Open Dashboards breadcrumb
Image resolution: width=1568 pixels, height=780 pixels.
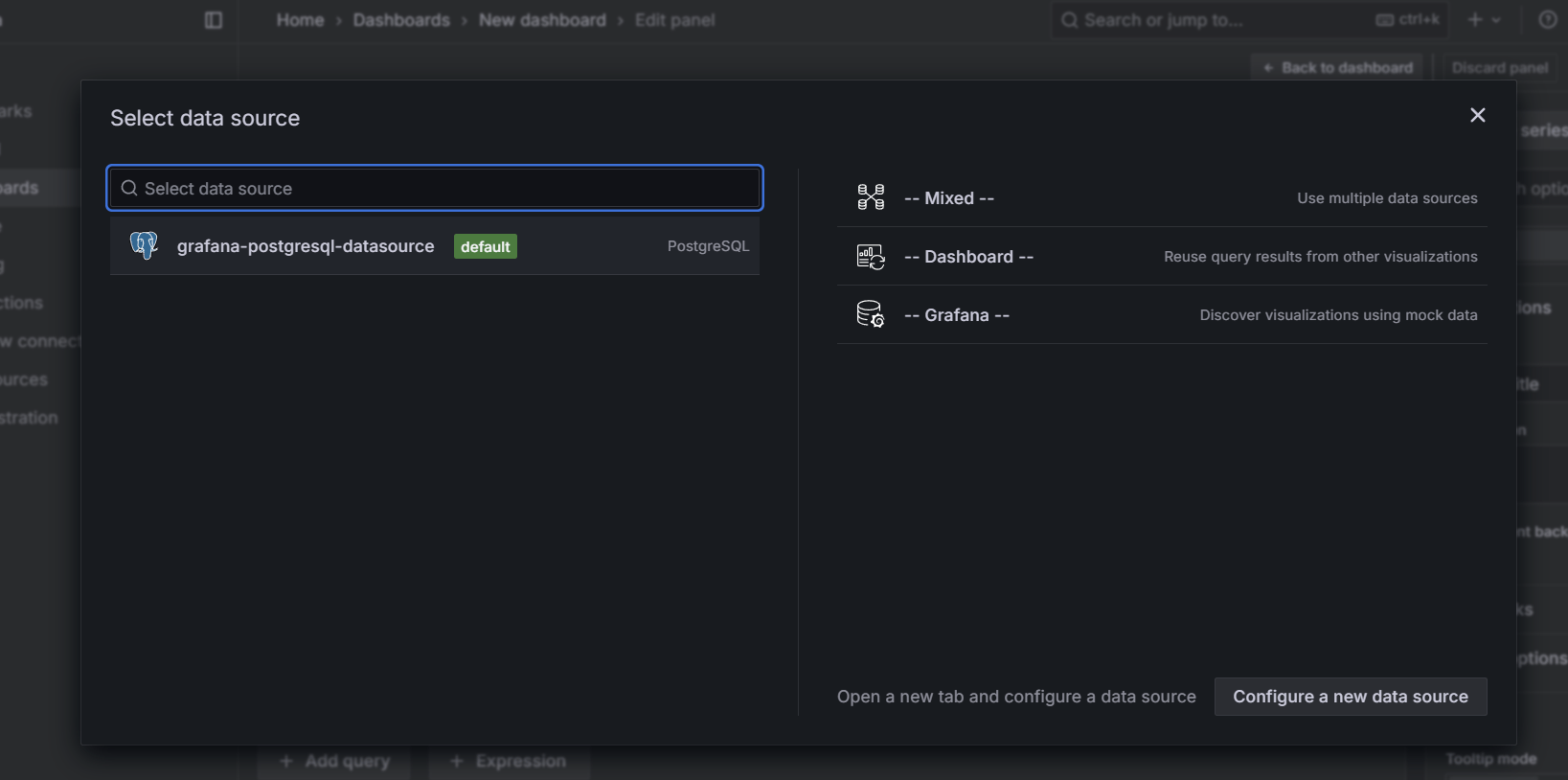coord(401,20)
